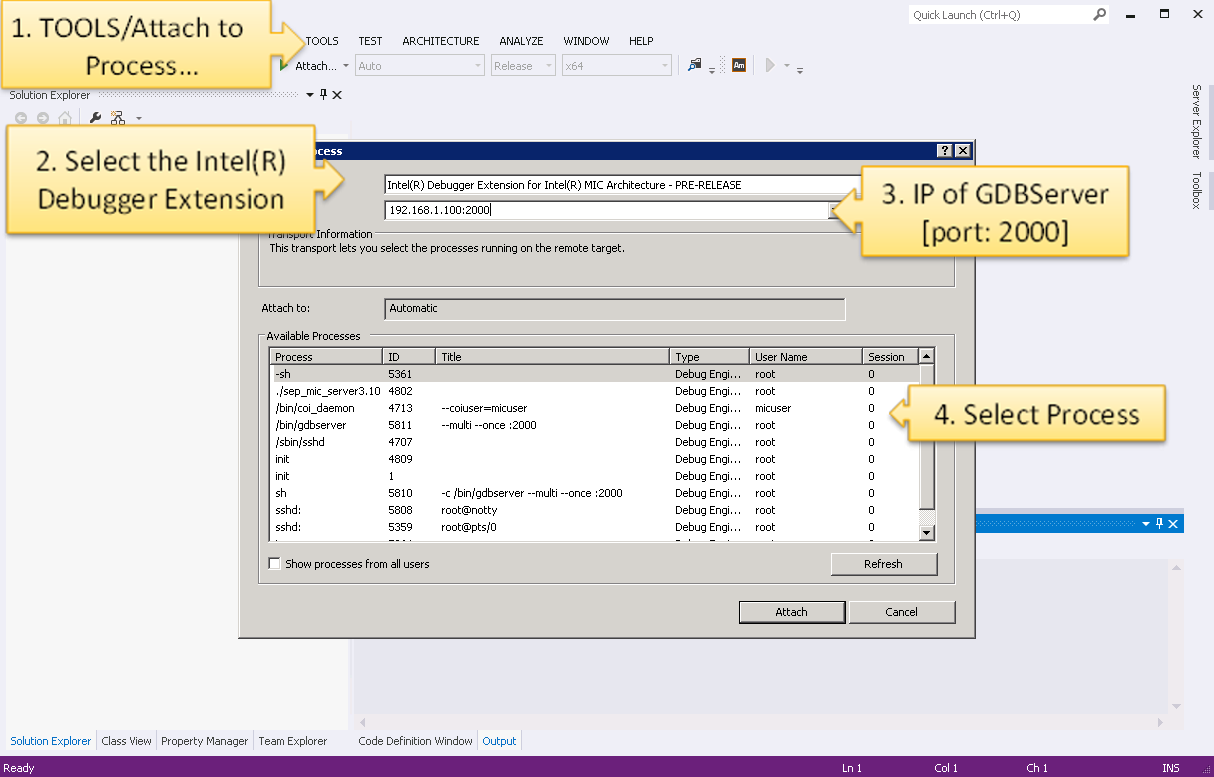Click the Properties wrench icon in Solution Explorer
This screenshot has height=777, width=1214.
[96, 118]
